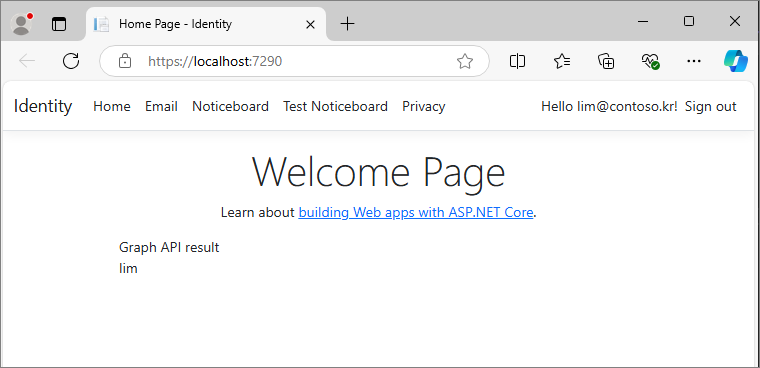Open Test Noticeboard nav link
The width and height of the screenshot is (760, 368).
[x=335, y=106]
